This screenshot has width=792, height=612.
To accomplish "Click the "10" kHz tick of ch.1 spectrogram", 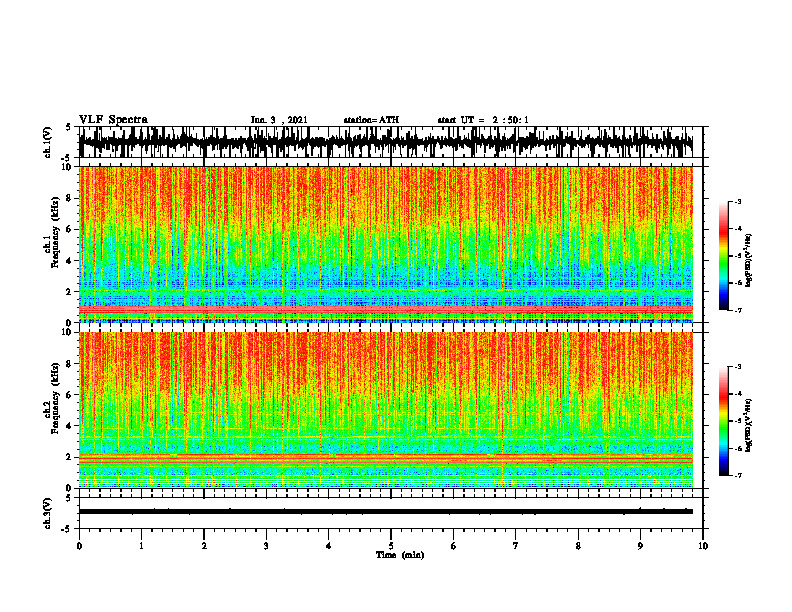I will [67, 168].
